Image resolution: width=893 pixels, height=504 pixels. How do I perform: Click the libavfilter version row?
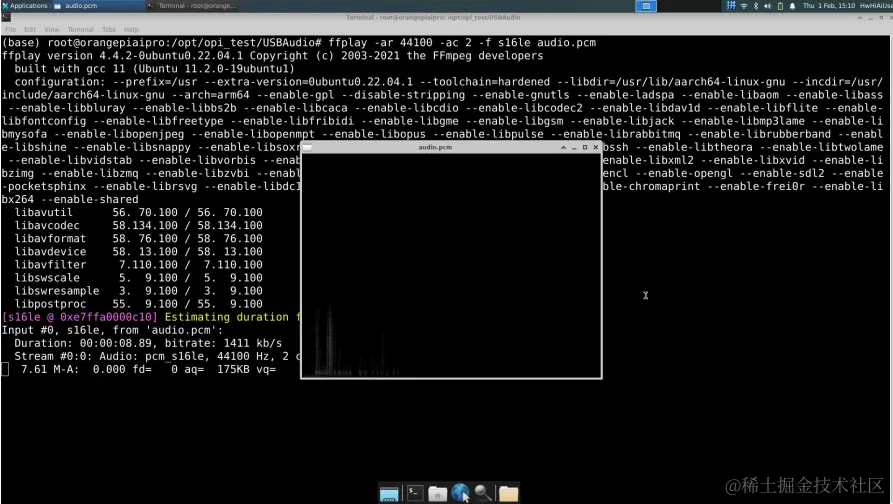pyautogui.click(x=138, y=265)
